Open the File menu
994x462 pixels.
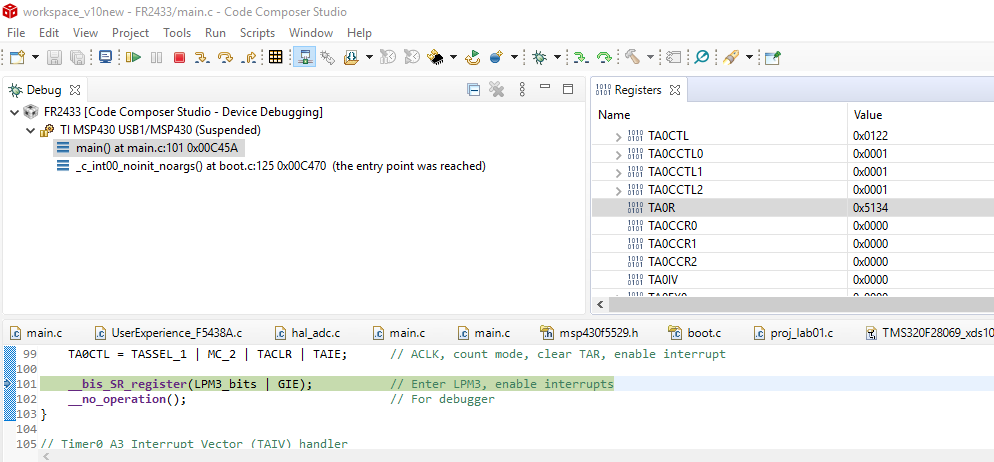[x=16, y=33]
